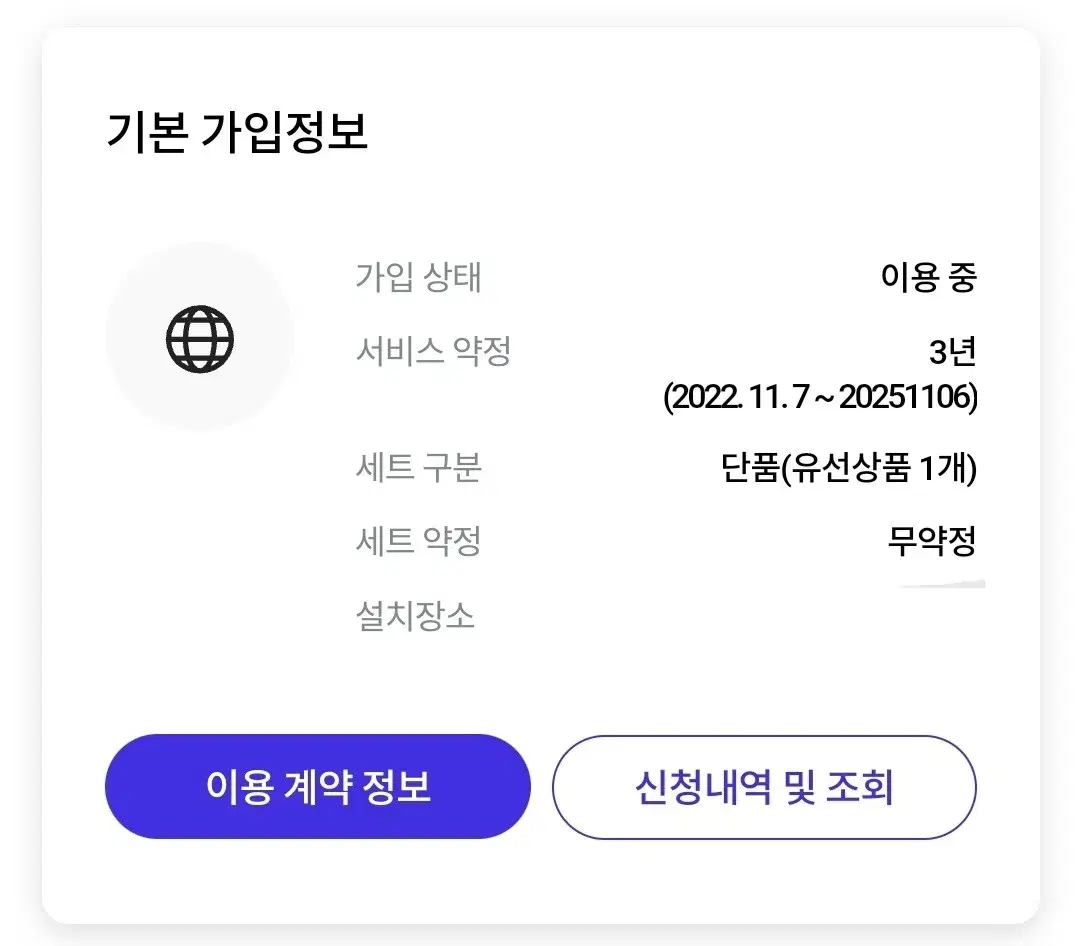This screenshot has width=1080, height=946.
Task: Click the 가입 상태 label
Action: [418, 277]
